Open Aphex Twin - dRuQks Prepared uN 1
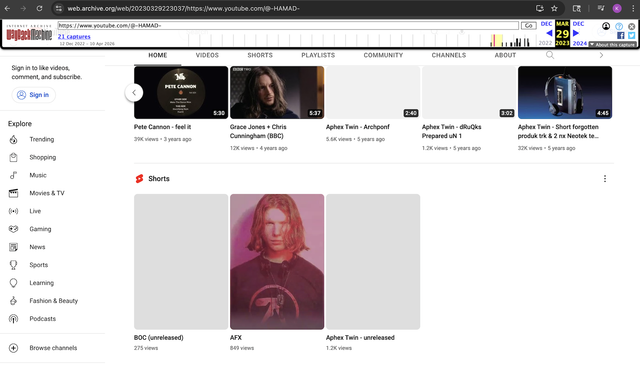This screenshot has height=365, width=640. 451,131
